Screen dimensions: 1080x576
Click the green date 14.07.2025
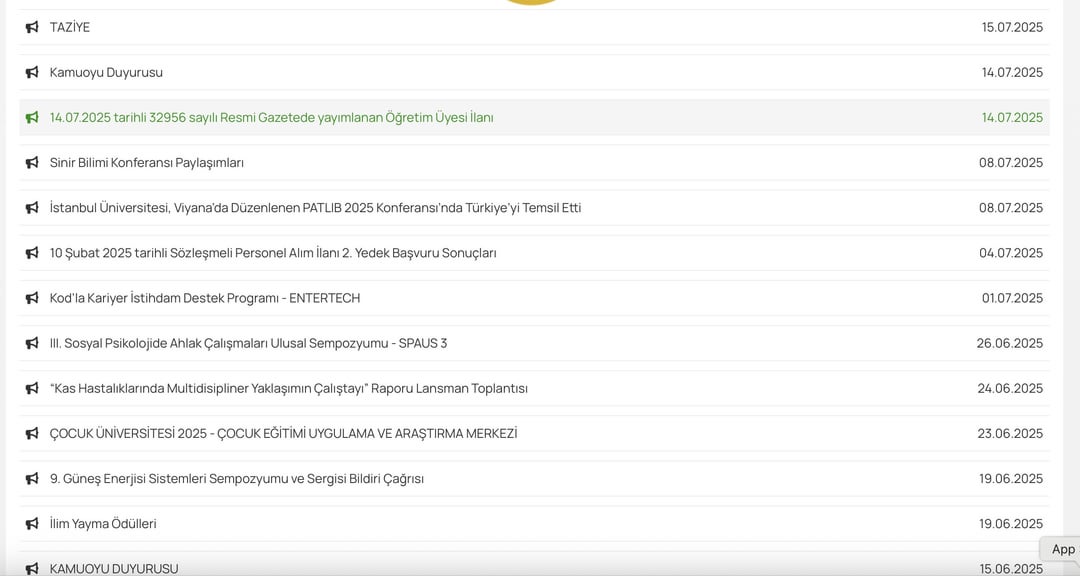pyautogui.click(x=1012, y=118)
